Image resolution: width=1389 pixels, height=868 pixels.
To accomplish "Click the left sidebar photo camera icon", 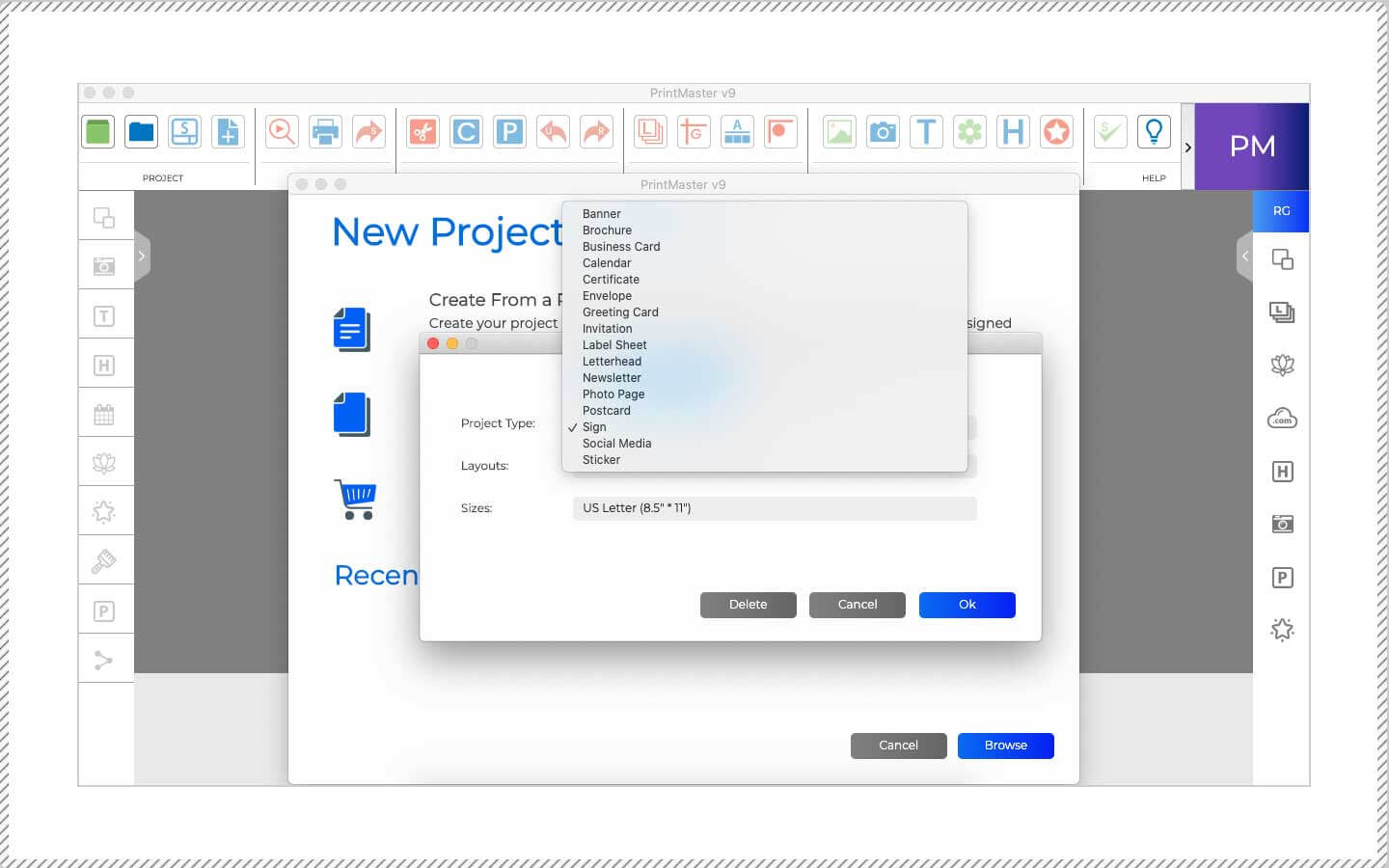I will click(x=104, y=266).
